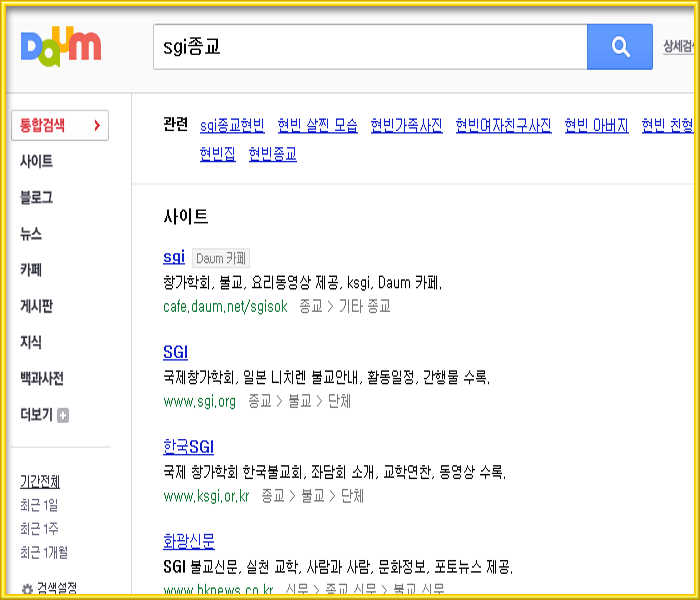Click related search 현빈여자친구사진
Image resolution: width=700 pixels, height=600 pixels.
(x=504, y=125)
